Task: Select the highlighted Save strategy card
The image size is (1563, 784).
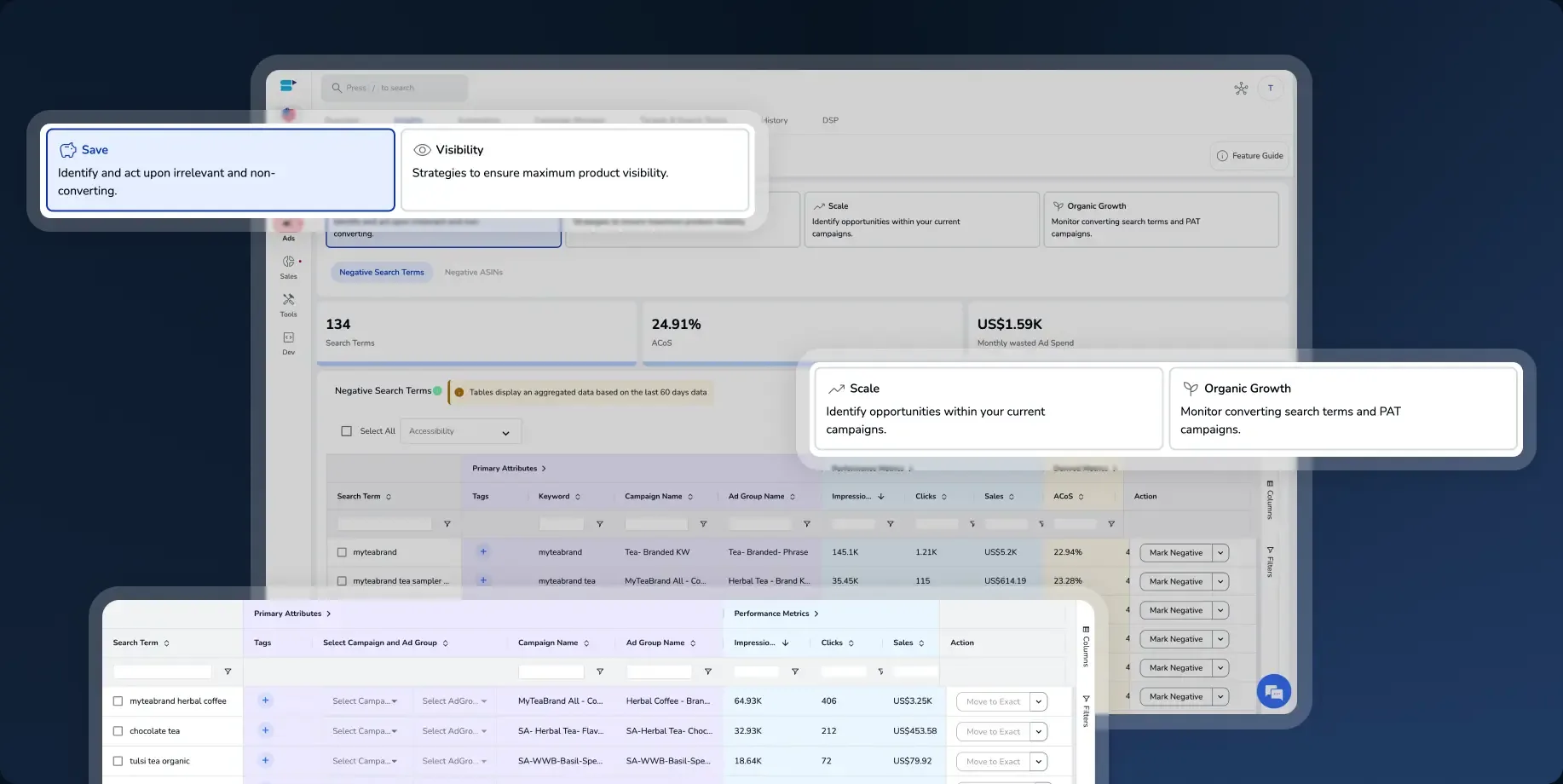Action: 221,170
